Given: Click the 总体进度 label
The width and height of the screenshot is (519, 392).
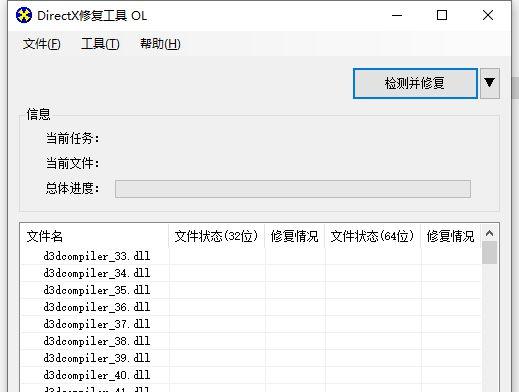Looking at the screenshot, I should pos(73,188).
